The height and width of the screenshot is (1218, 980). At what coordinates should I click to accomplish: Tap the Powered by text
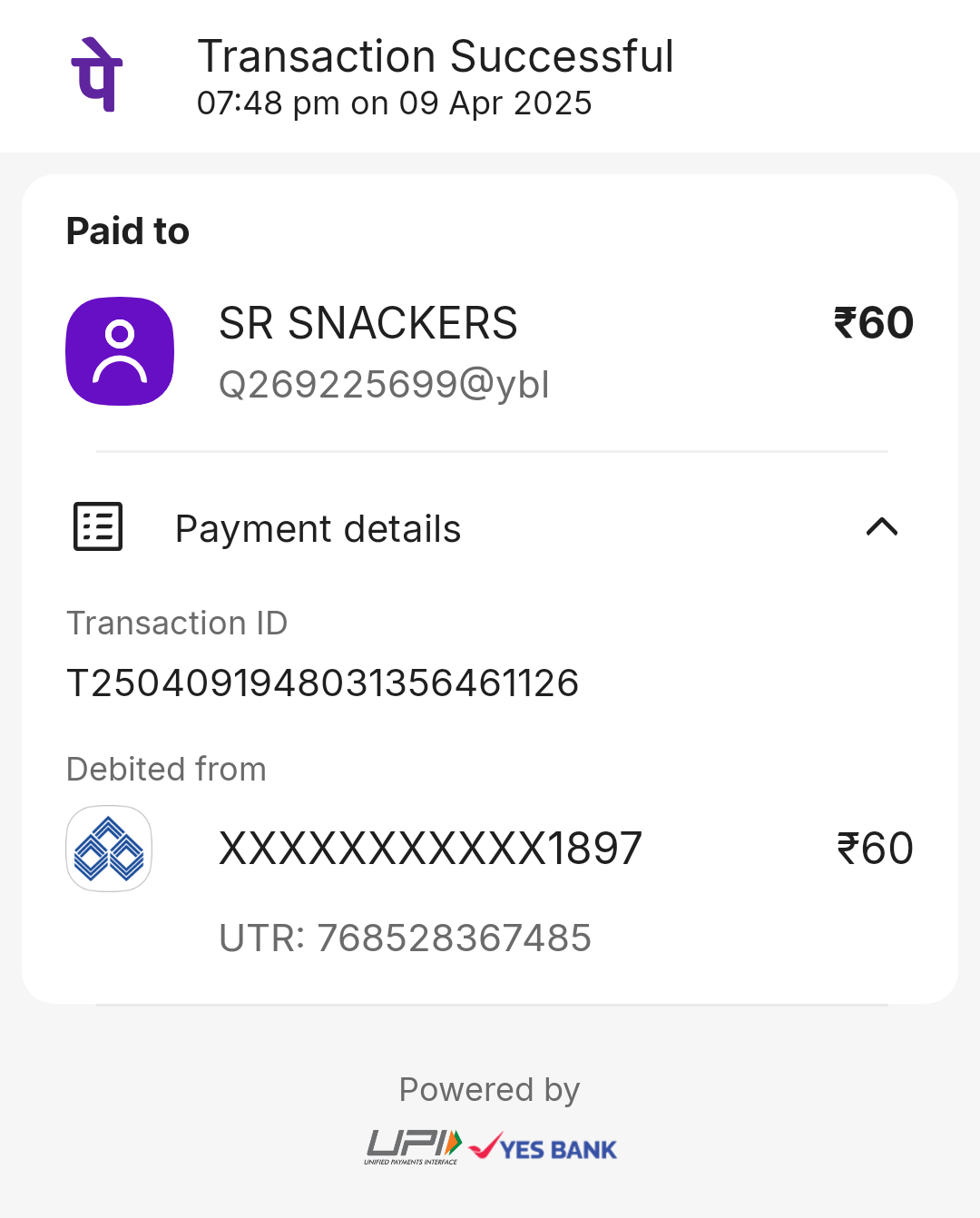[489, 1090]
